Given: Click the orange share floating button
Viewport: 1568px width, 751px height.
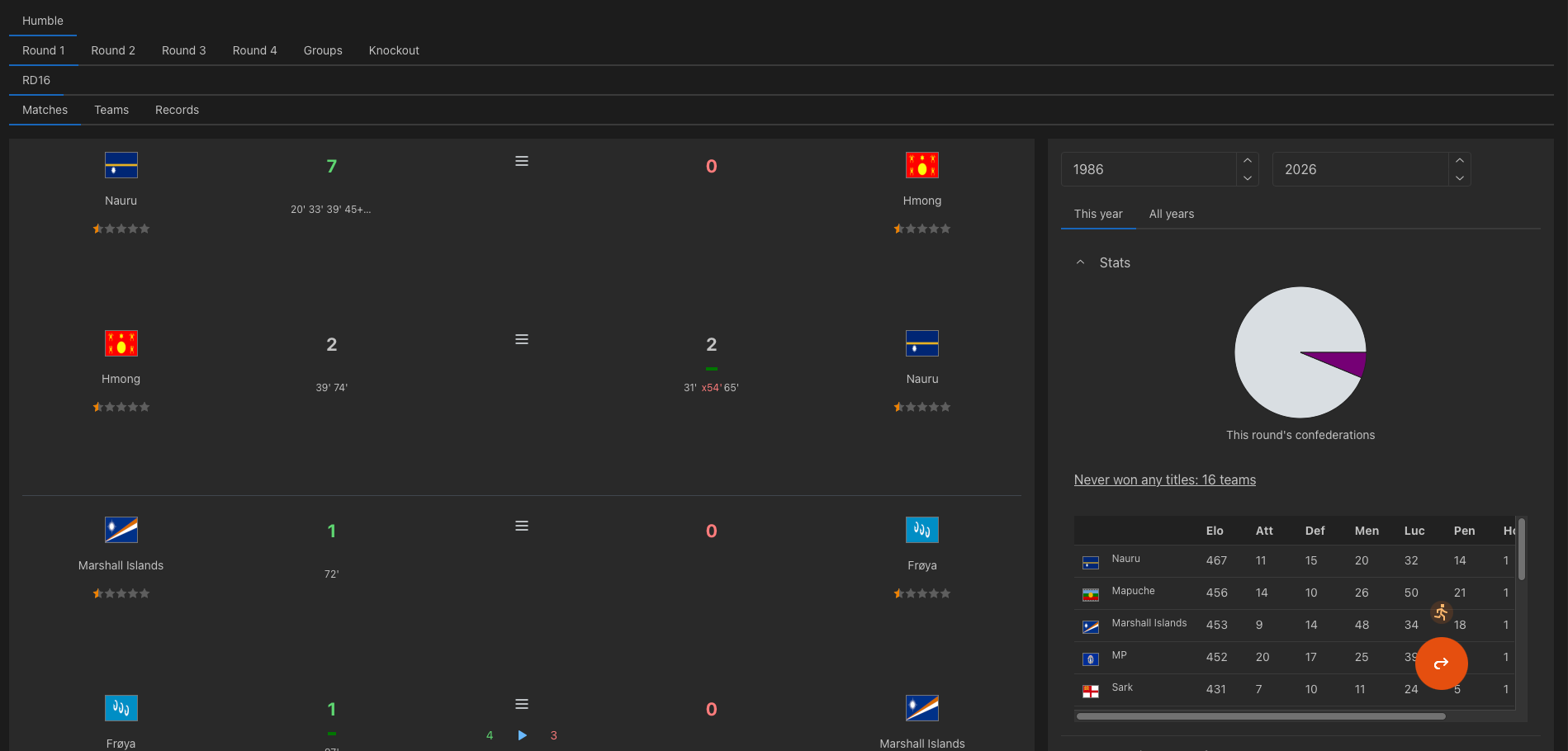Looking at the screenshot, I should pyautogui.click(x=1441, y=664).
